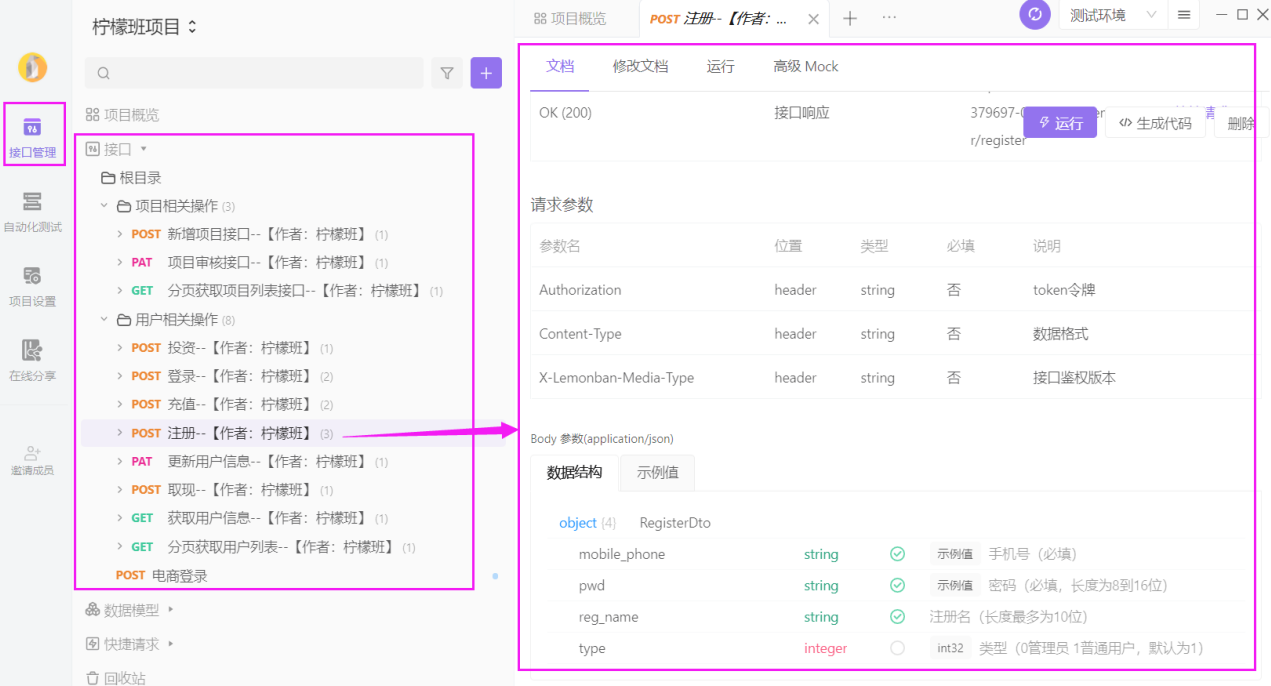This screenshot has height=686, width=1271.
Task: Open 项目设置 sidebar icon
Action: 32,285
